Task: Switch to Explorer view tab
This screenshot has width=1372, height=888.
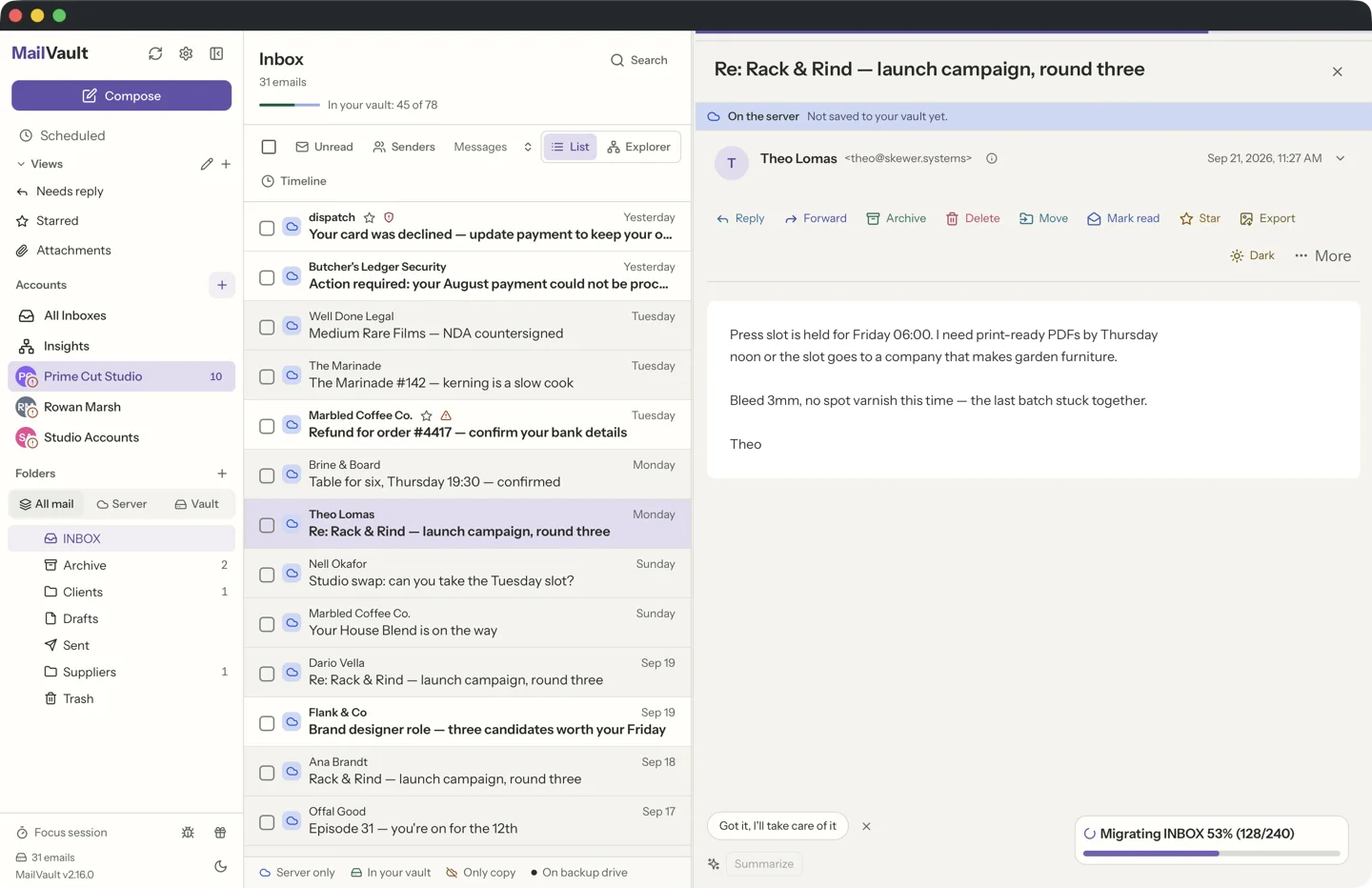Action: (638, 147)
